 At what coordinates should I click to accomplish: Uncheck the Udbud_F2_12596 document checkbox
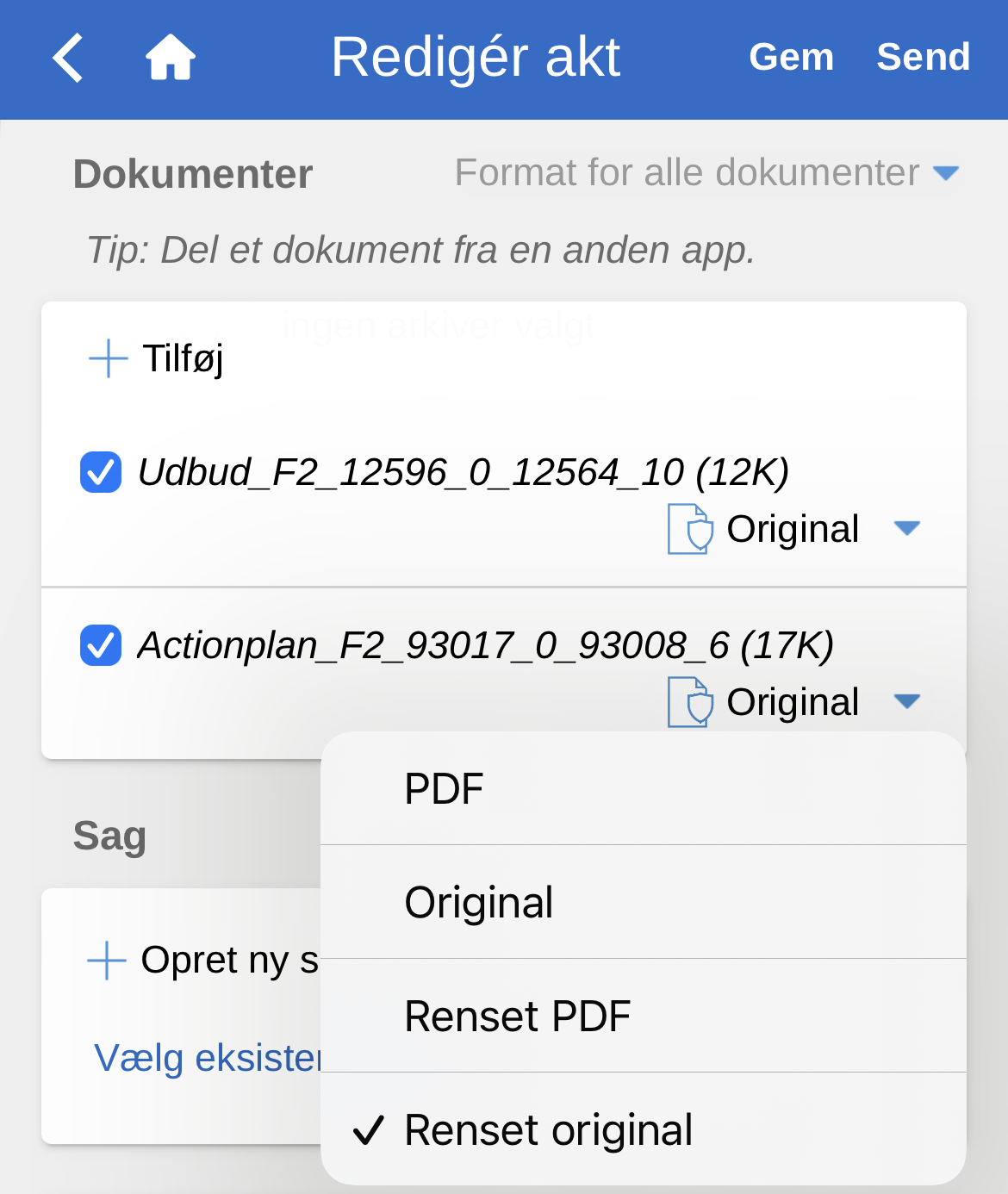(x=101, y=472)
